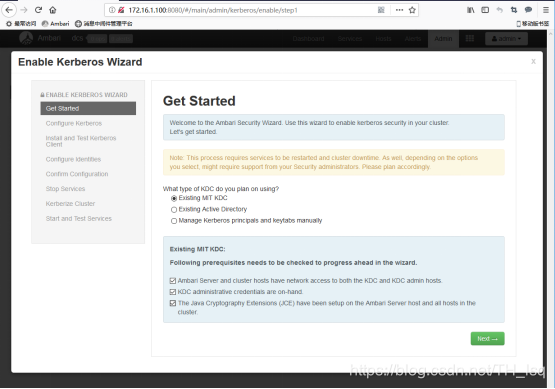Bookmark this page with the star icon

point(412,10)
